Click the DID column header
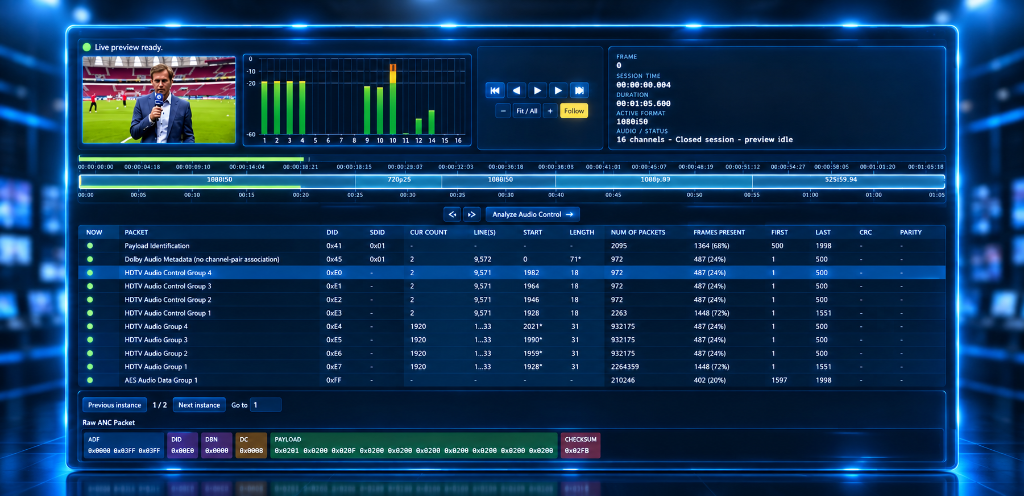 (332, 232)
